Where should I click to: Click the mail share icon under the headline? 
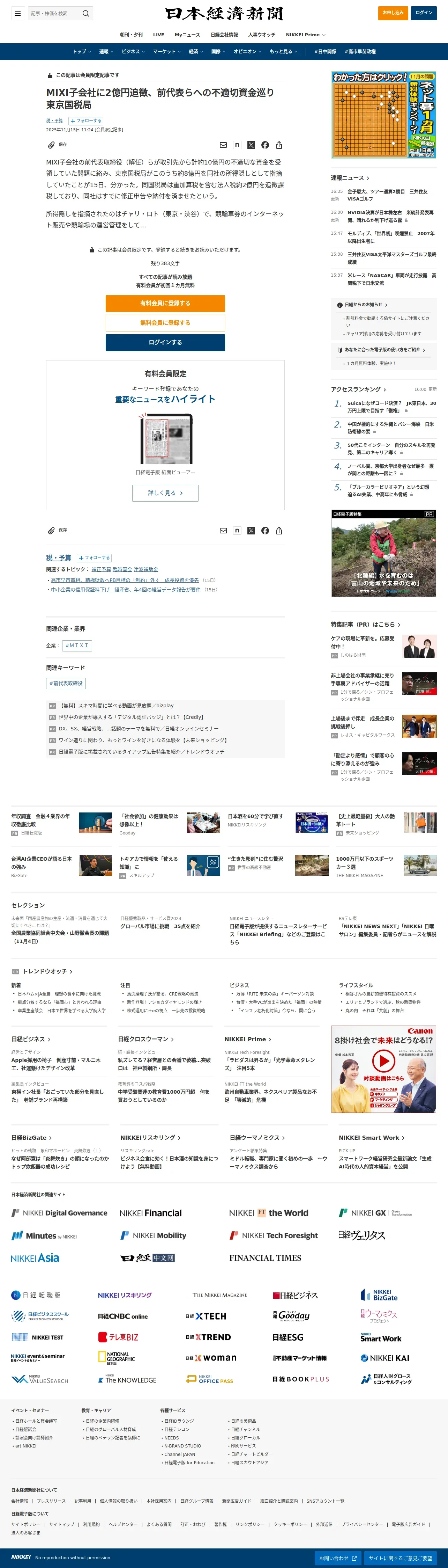223,145
